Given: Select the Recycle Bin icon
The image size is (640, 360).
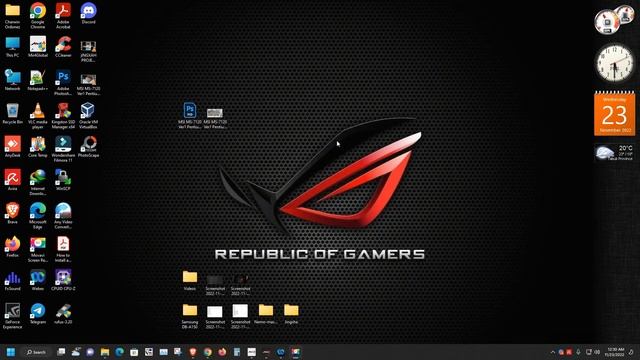Looking at the screenshot, I should click(x=12, y=114).
